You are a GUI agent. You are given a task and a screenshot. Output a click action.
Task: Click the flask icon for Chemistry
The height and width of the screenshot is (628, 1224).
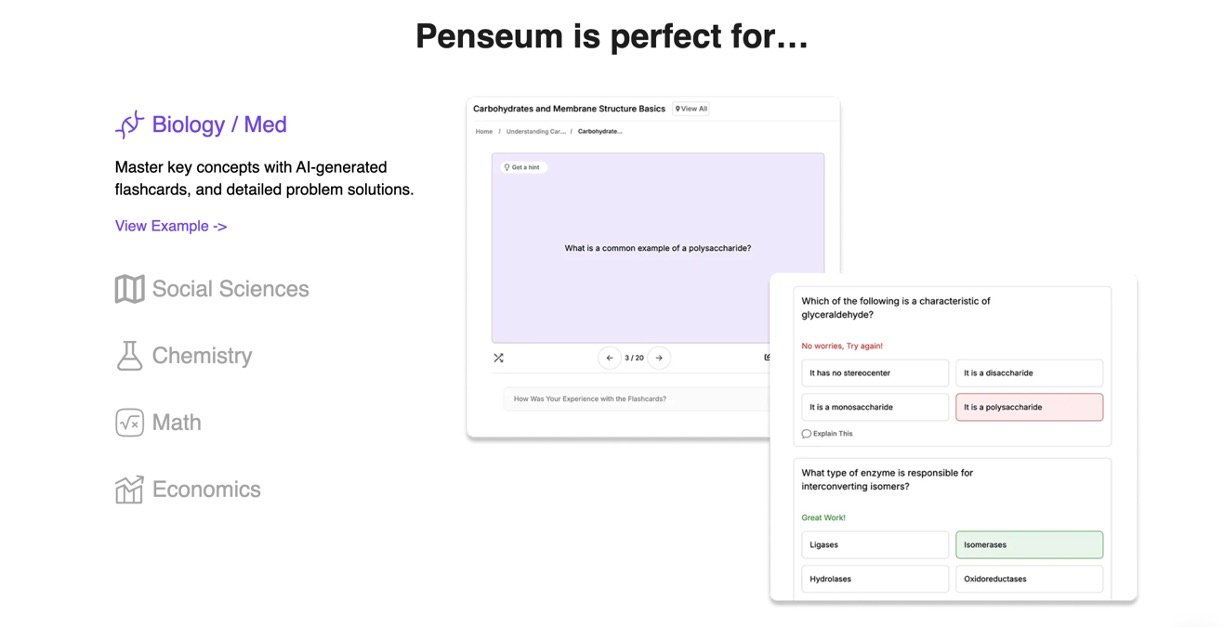[x=130, y=356]
